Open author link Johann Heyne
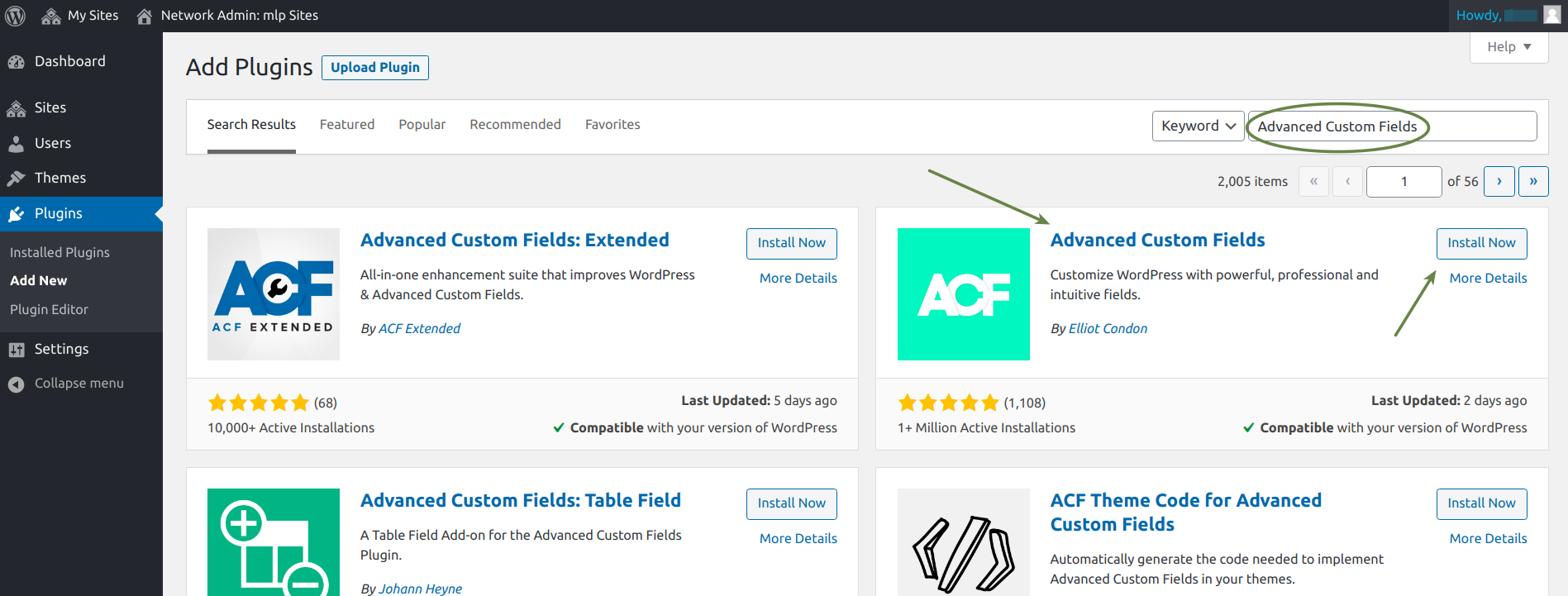The height and width of the screenshot is (596, 1568). tap(421, 589)
